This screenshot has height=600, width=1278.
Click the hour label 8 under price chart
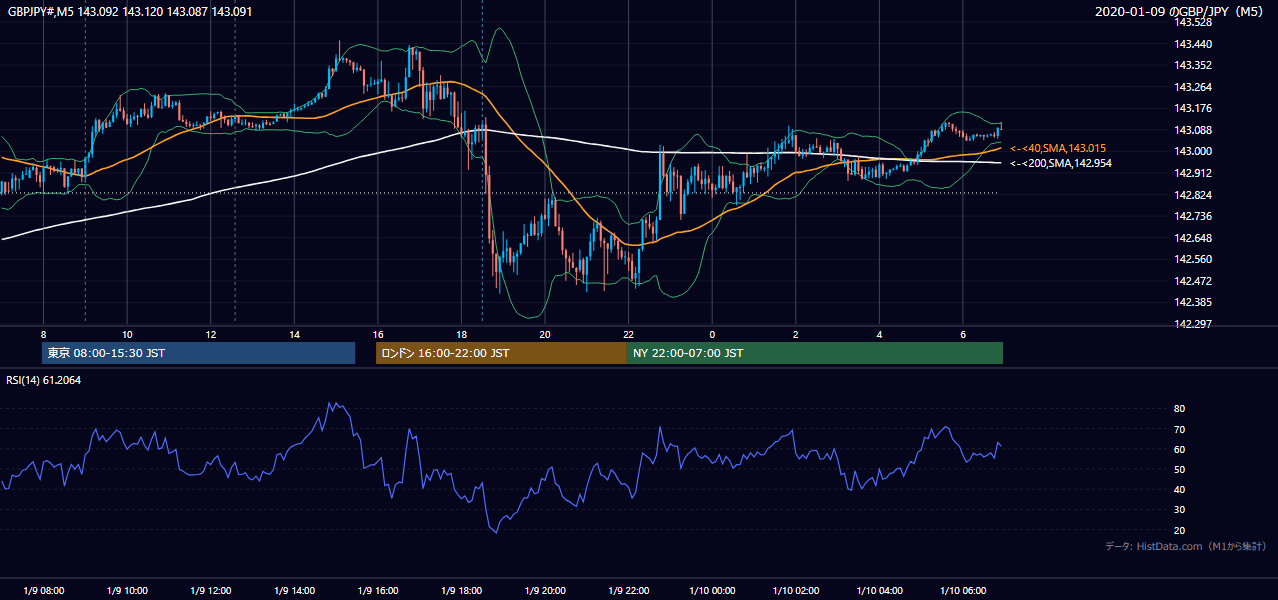point(43,334)
